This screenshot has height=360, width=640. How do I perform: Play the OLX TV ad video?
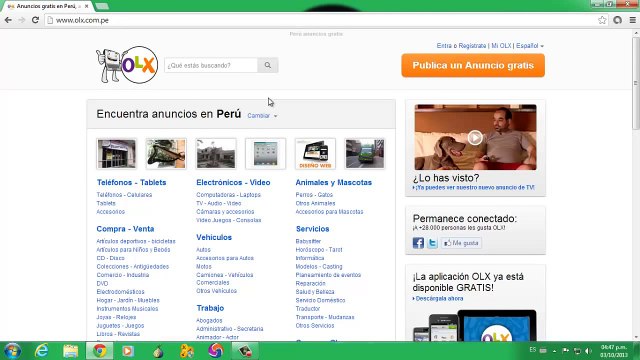tap(475, 138)
